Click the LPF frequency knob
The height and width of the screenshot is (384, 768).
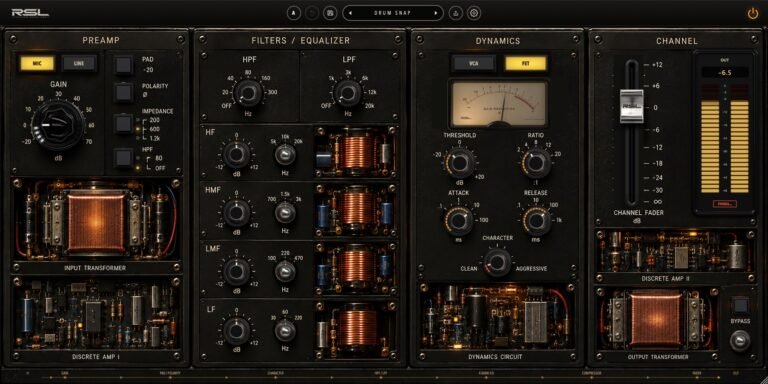click(x=347, y=93)
